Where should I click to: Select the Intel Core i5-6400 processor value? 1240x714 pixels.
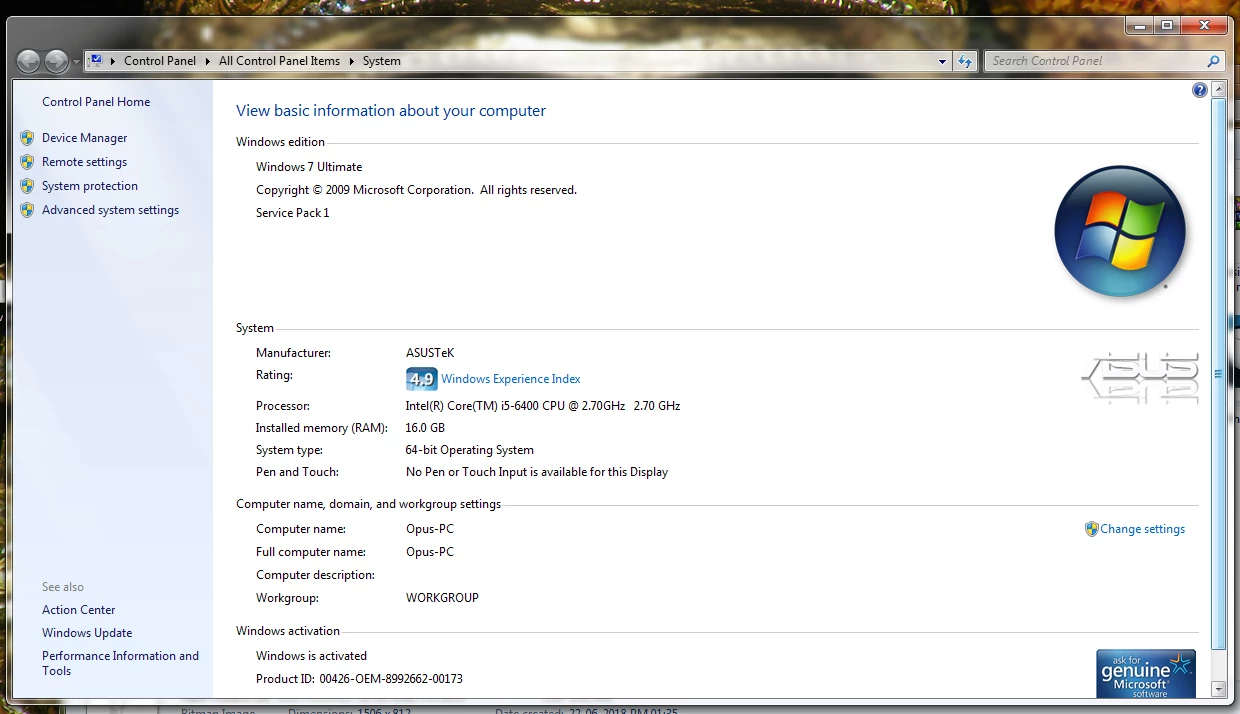pos(543,406)
